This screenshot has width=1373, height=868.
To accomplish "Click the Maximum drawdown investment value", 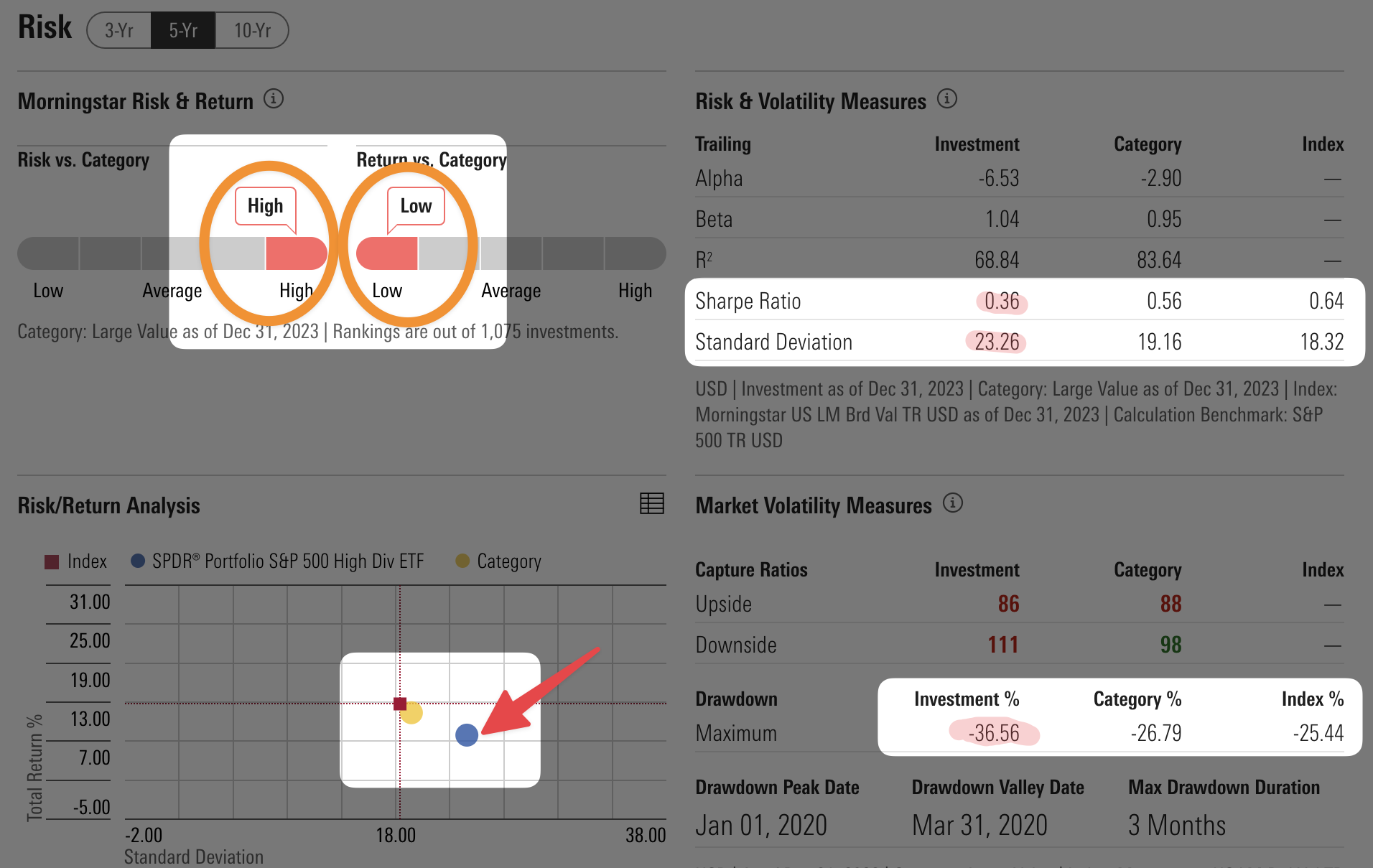I will [994, 733].
